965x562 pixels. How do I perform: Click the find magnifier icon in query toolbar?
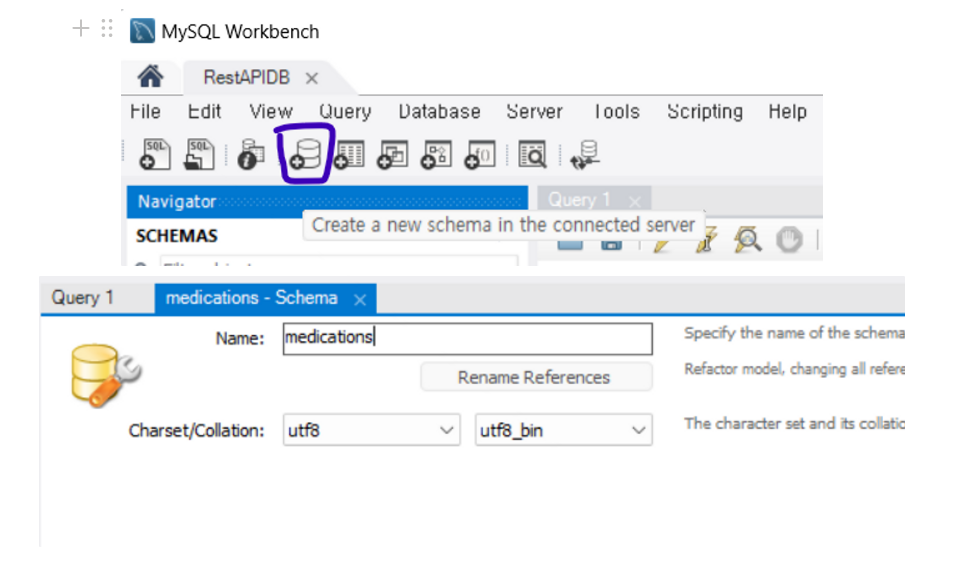pyautogui.click(x=748, y=240)
